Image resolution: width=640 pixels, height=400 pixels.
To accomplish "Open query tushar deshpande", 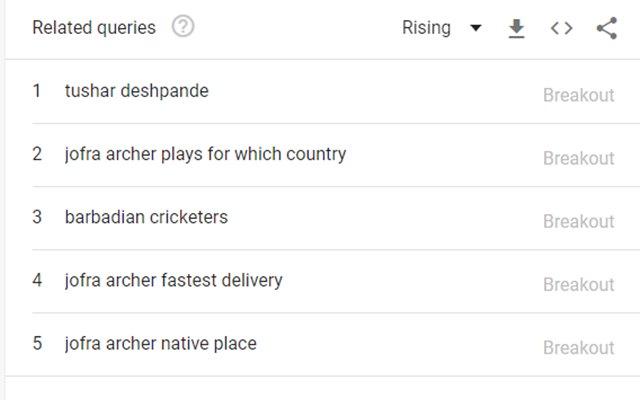I will (136, 91).
